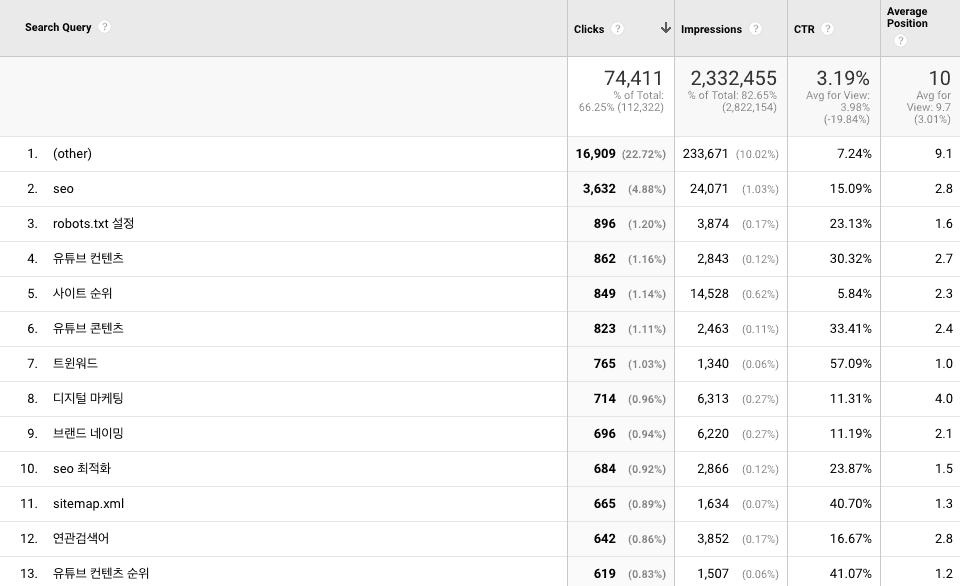Click the "디지털 마케팅" query
This screenshot has height=586, width=960.
(x=88, y=399)
